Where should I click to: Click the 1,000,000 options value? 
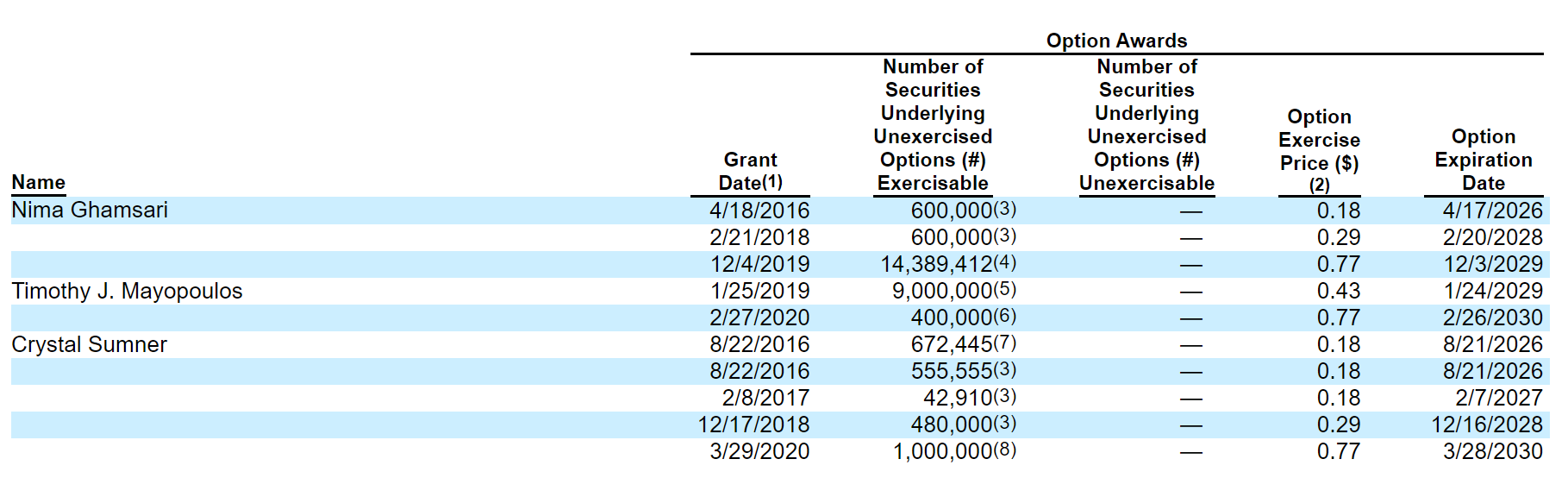click(942, 451)
